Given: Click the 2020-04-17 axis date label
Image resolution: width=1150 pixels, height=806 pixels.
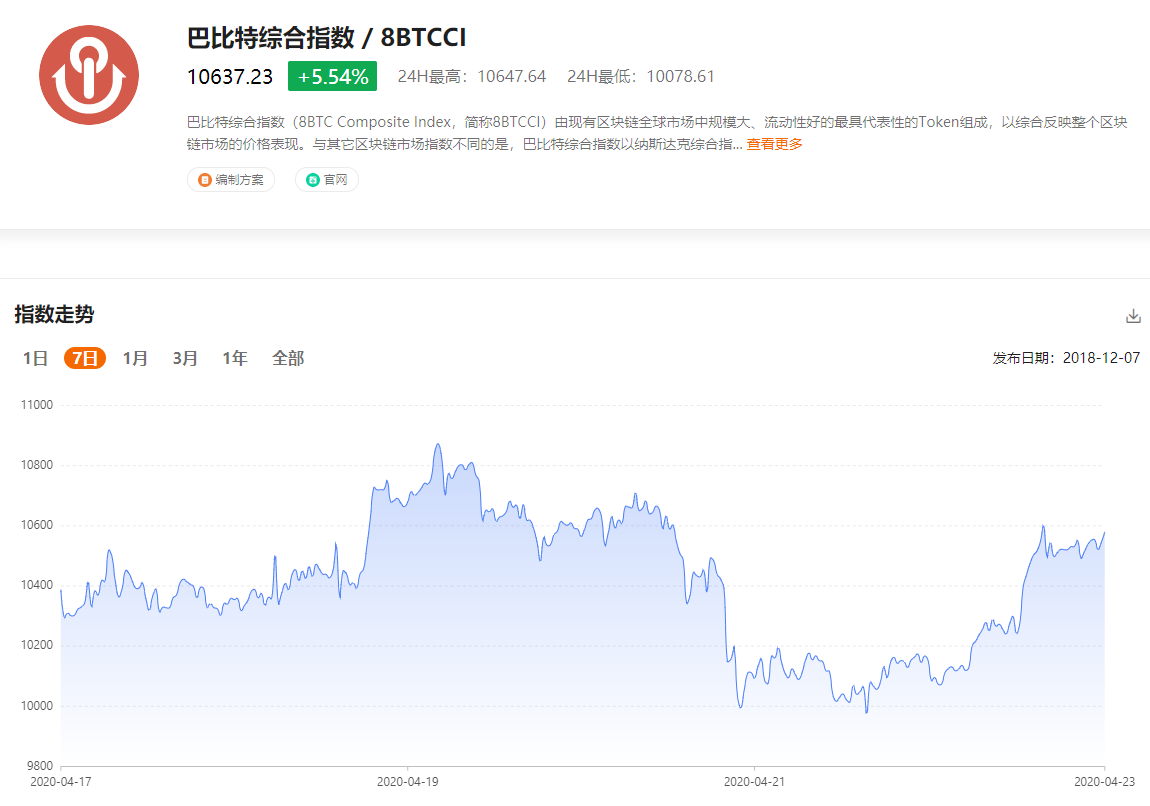Looking at the screenshot, I should [x=61, y=782].
